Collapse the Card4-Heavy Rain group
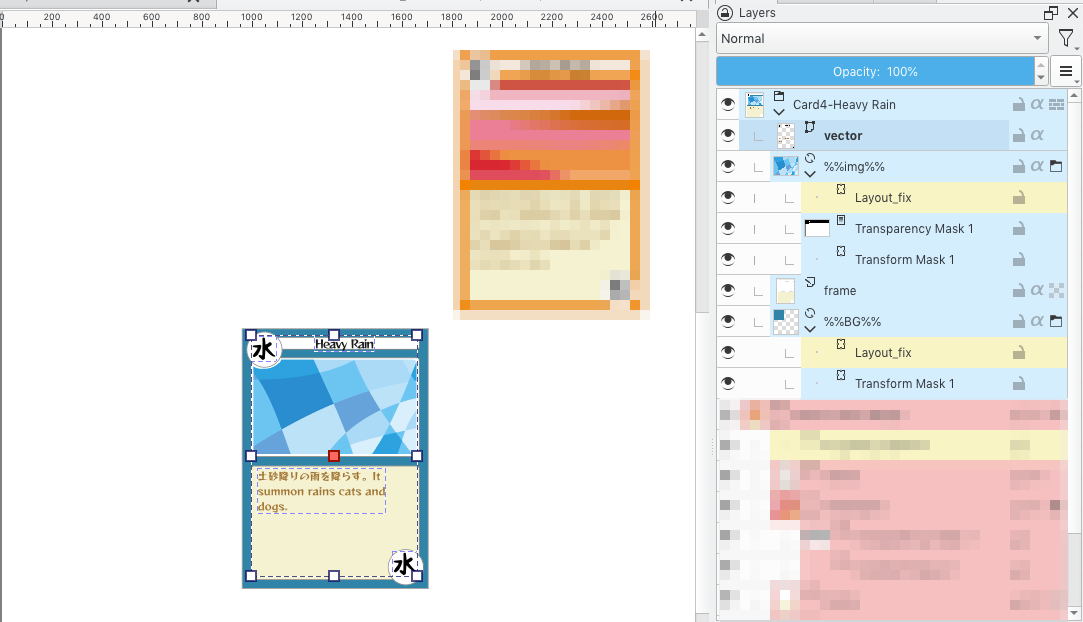1083x622 pixels. [779, 112]
